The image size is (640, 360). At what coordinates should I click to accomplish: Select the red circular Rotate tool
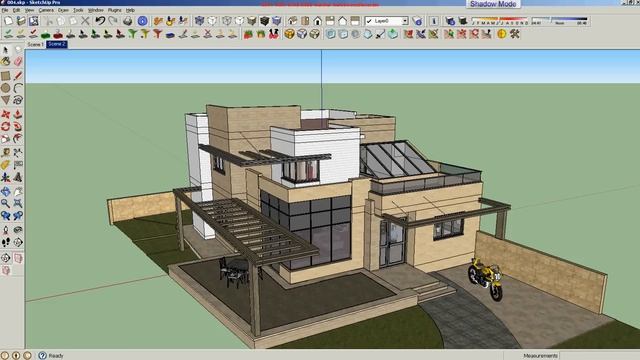tap(6, 127)
